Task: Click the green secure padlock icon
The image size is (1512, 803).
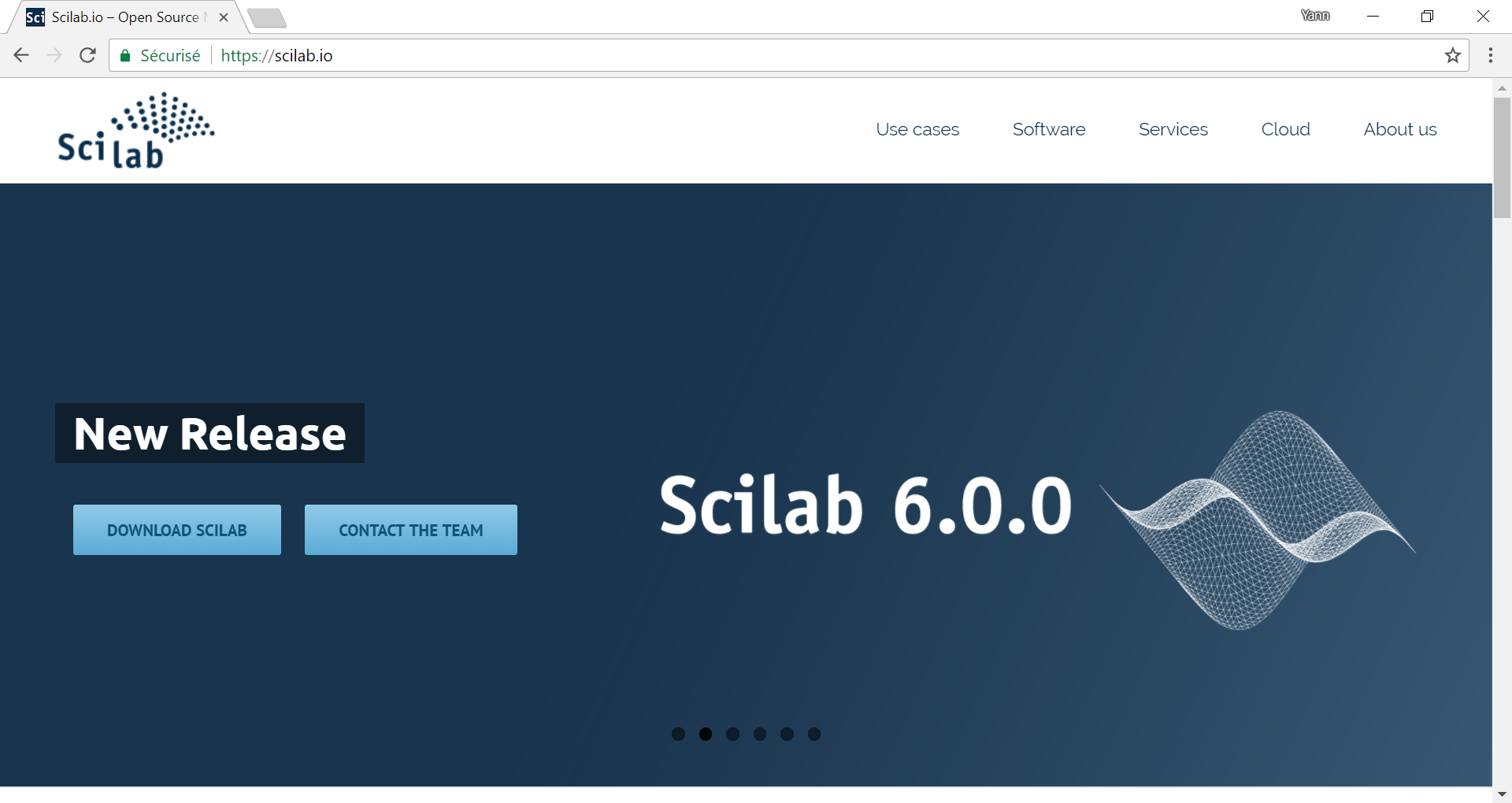Action: [x=124, y=56]
